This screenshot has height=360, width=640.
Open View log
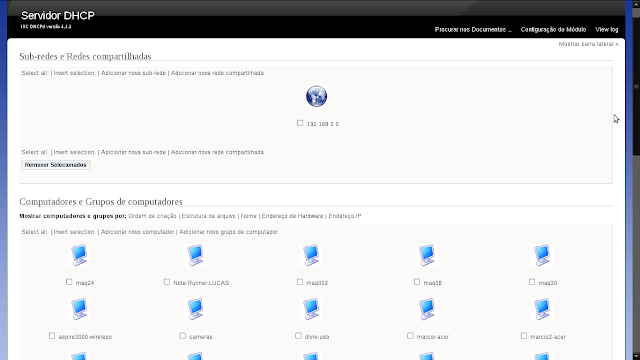[x=607, y=29]
